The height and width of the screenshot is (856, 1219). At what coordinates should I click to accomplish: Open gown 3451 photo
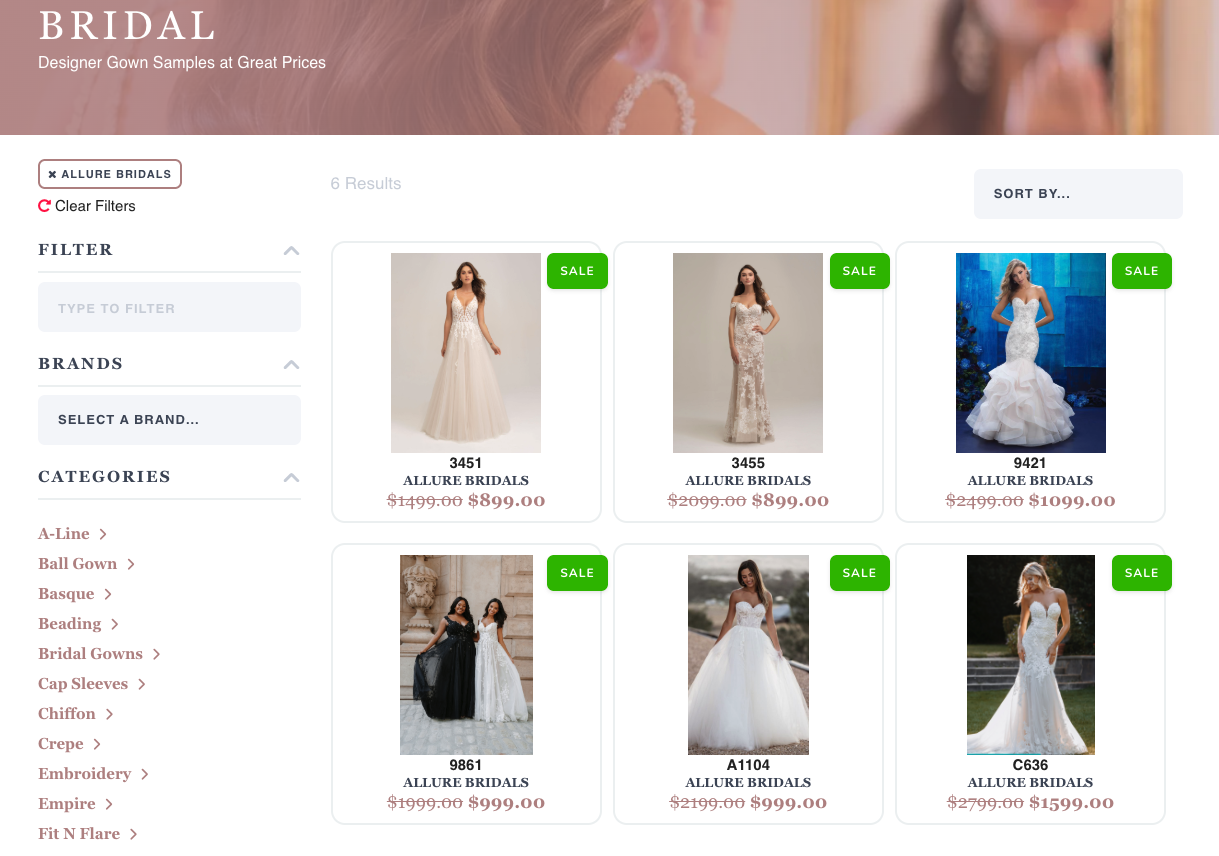click(x=466, y=353)
